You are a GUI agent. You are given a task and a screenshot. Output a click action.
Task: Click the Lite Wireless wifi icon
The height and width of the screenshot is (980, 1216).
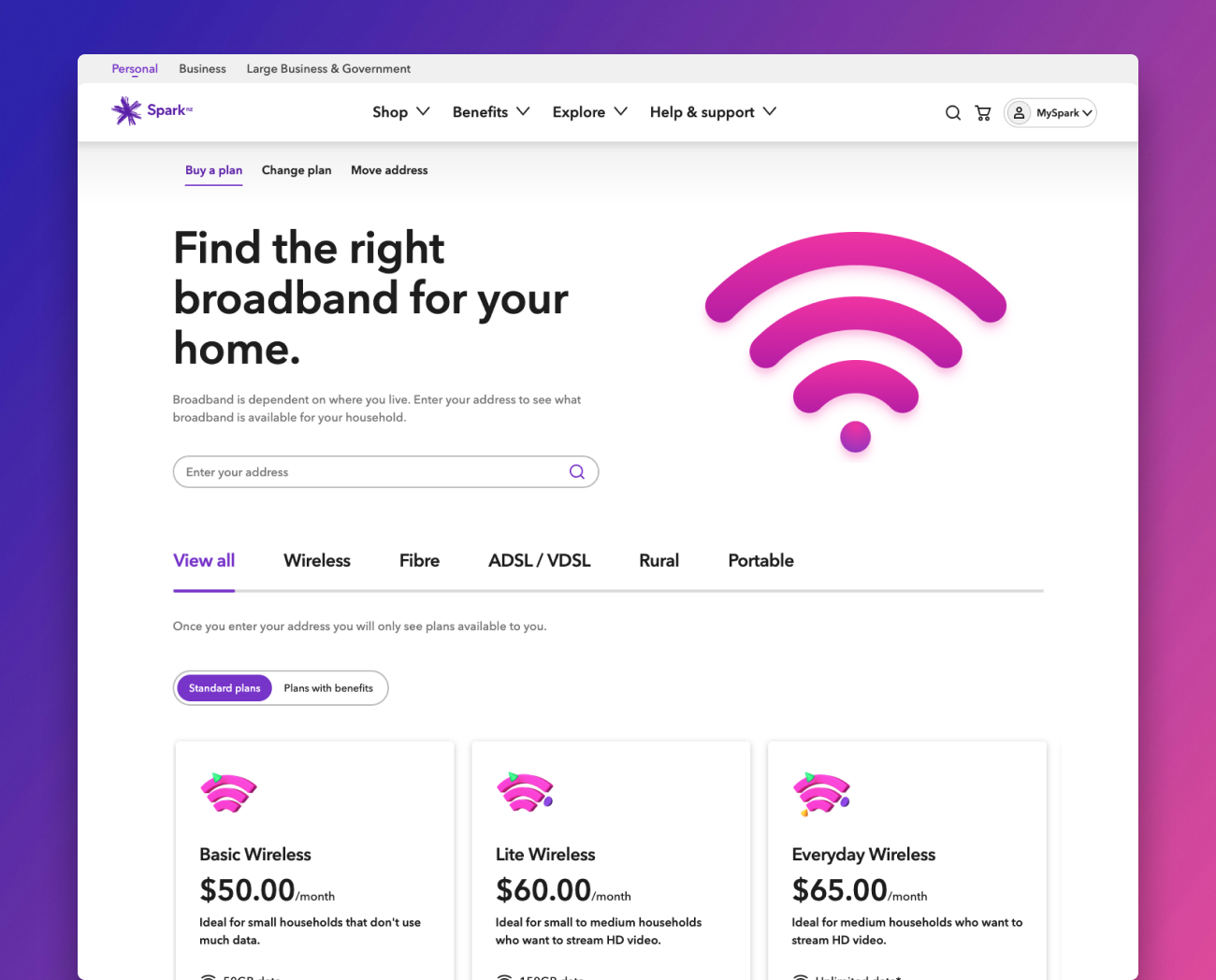pyautogui.click(x=525, y=792)
